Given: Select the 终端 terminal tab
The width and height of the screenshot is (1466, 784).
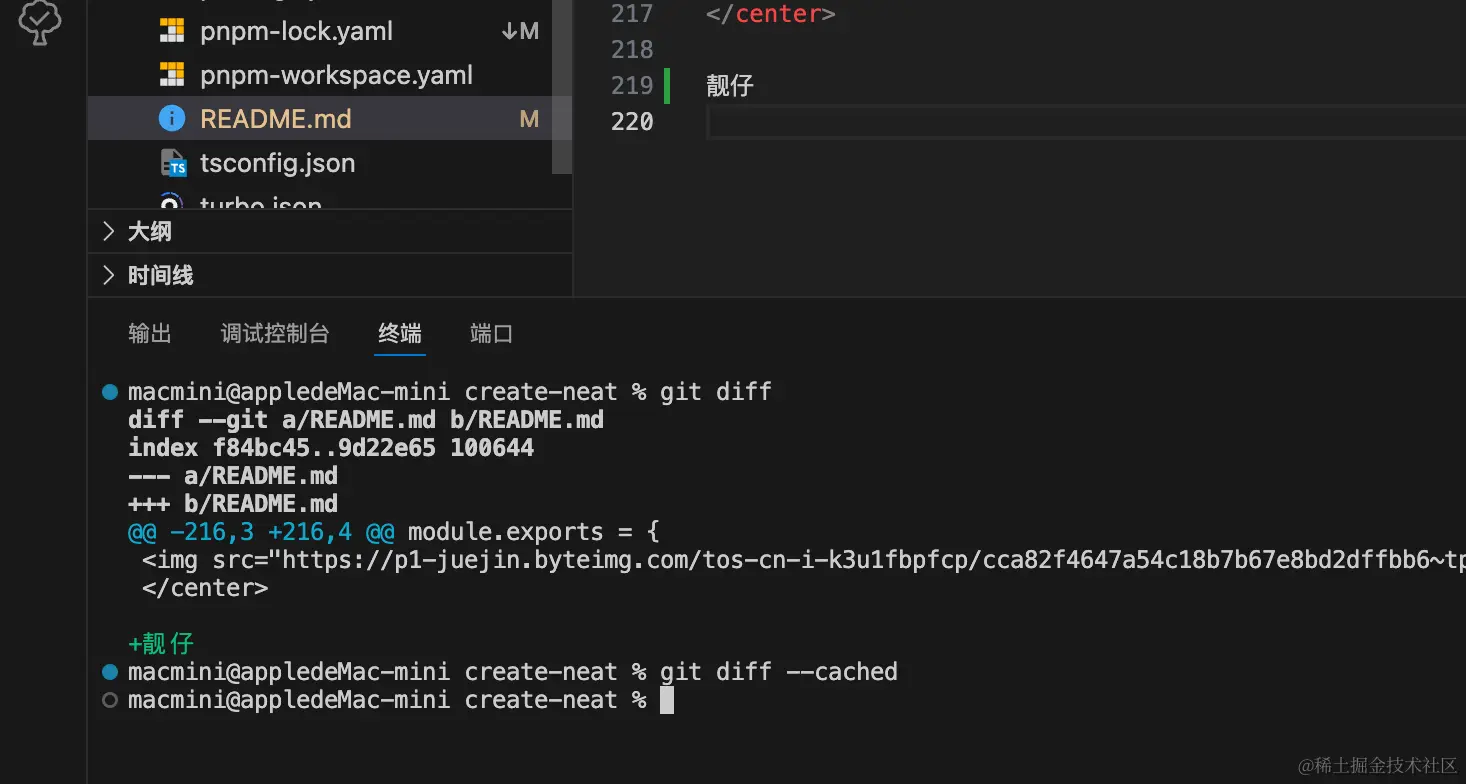Looking at the screenshot, I should [400, 334].
